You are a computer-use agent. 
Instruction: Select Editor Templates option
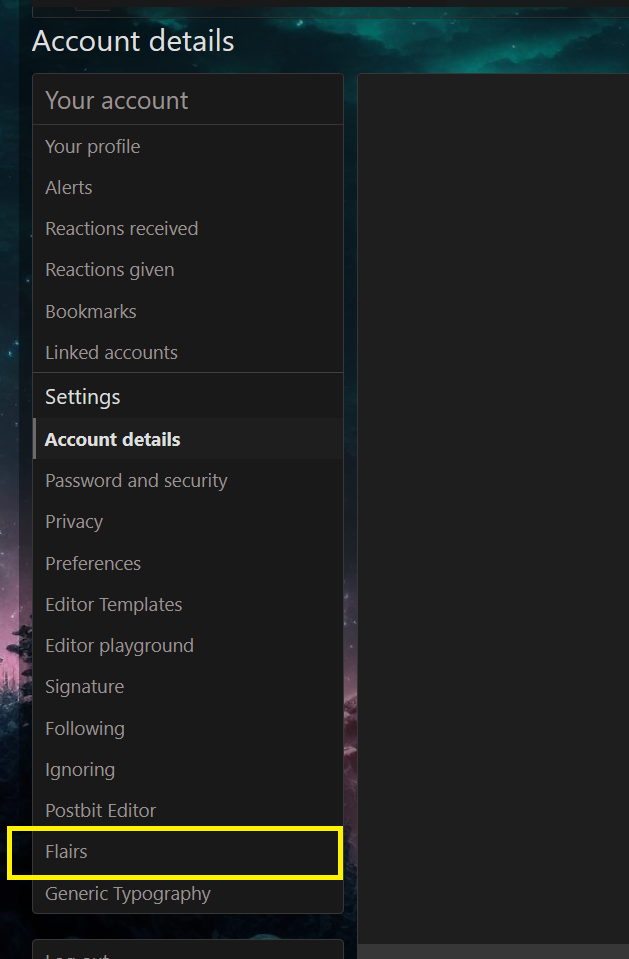(188, 604)
